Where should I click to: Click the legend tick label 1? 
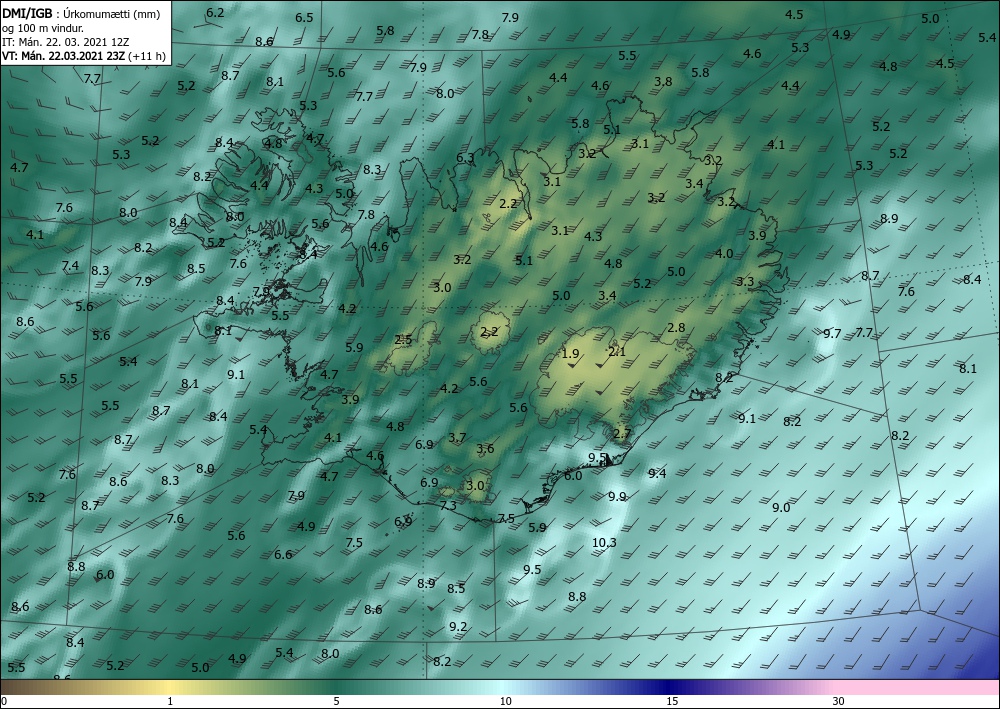tap(170, 701)
